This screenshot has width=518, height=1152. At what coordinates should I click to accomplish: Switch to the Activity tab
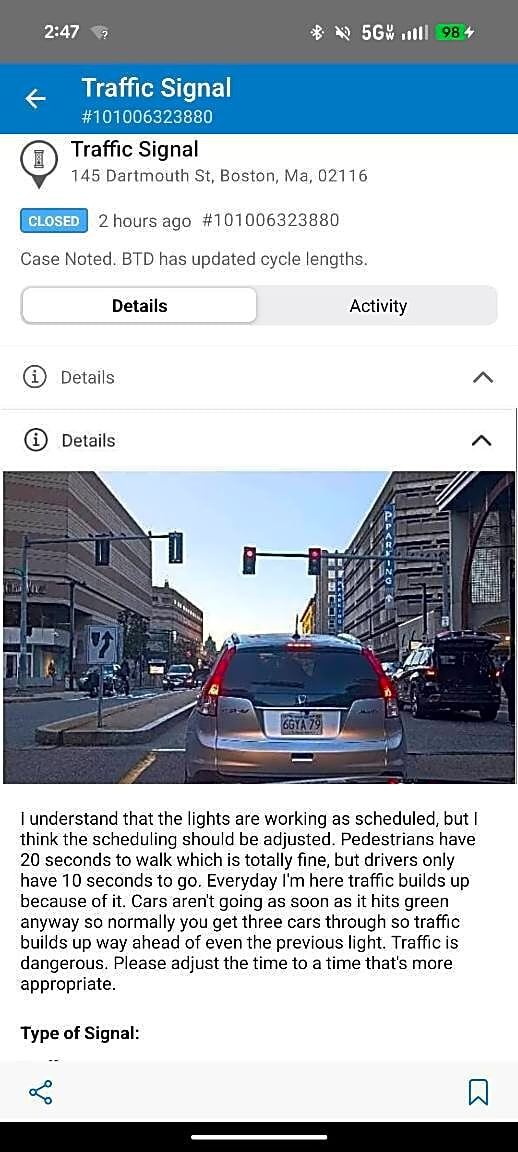[378, 306]
